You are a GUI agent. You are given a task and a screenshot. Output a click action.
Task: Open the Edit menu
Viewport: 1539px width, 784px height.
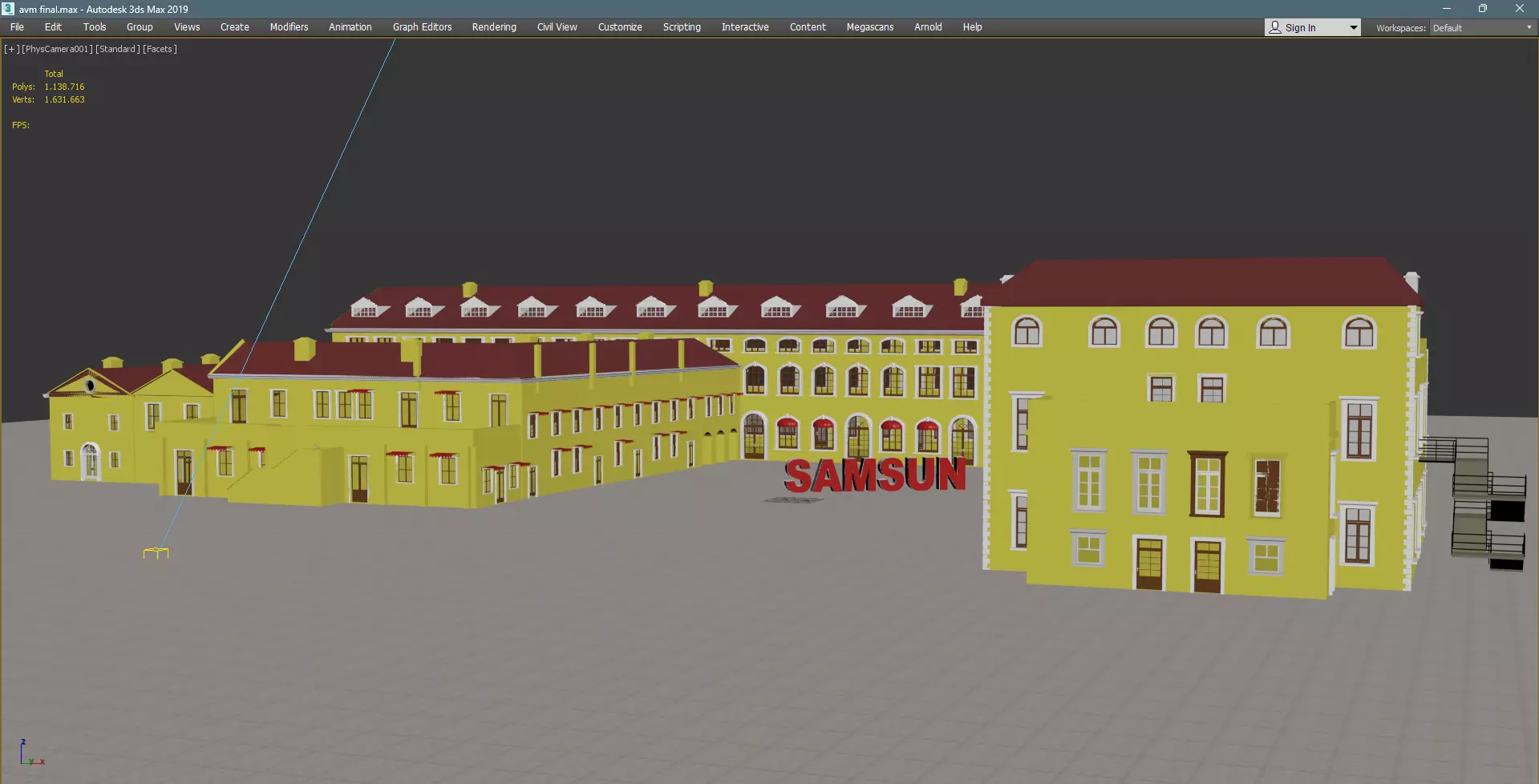[53, 27]
